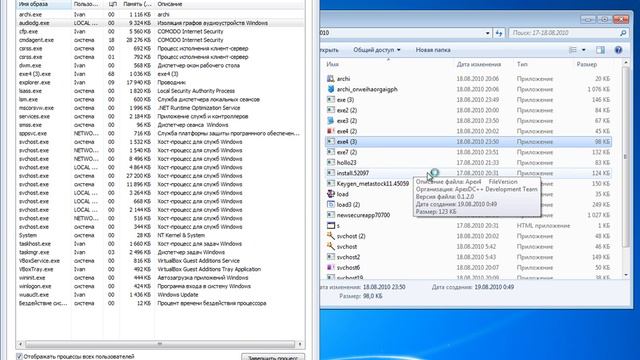The image size is (640, 360).
Task: Click Explorer vertical scrollbar up arrow
Action: 626,63
